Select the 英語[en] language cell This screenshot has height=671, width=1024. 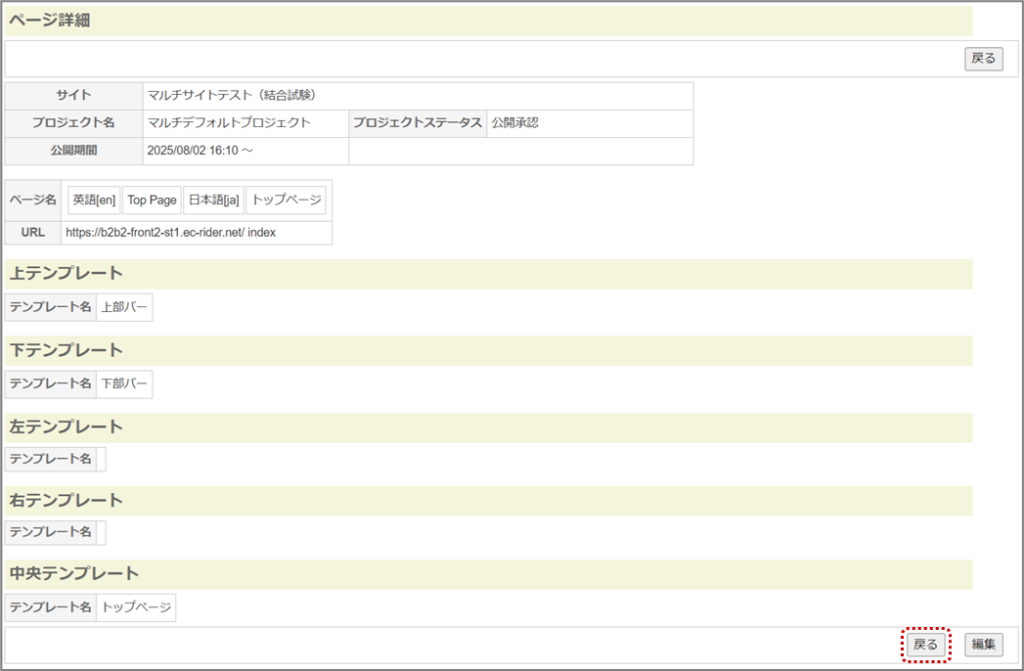click(94, 200)
